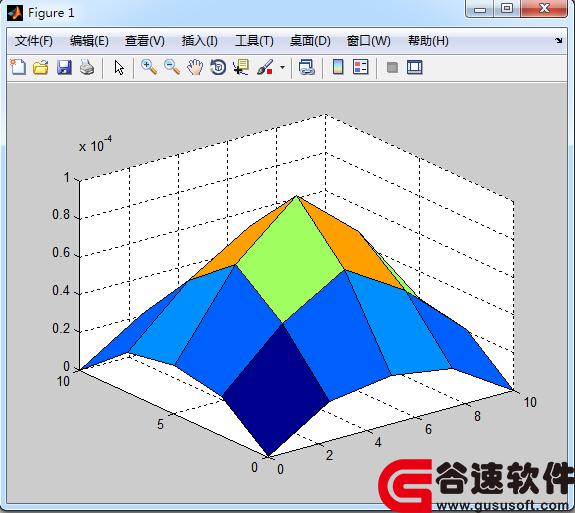Enable the Pan hand tool
Screen dimensions: 575x513
click(x=195, y=67)
